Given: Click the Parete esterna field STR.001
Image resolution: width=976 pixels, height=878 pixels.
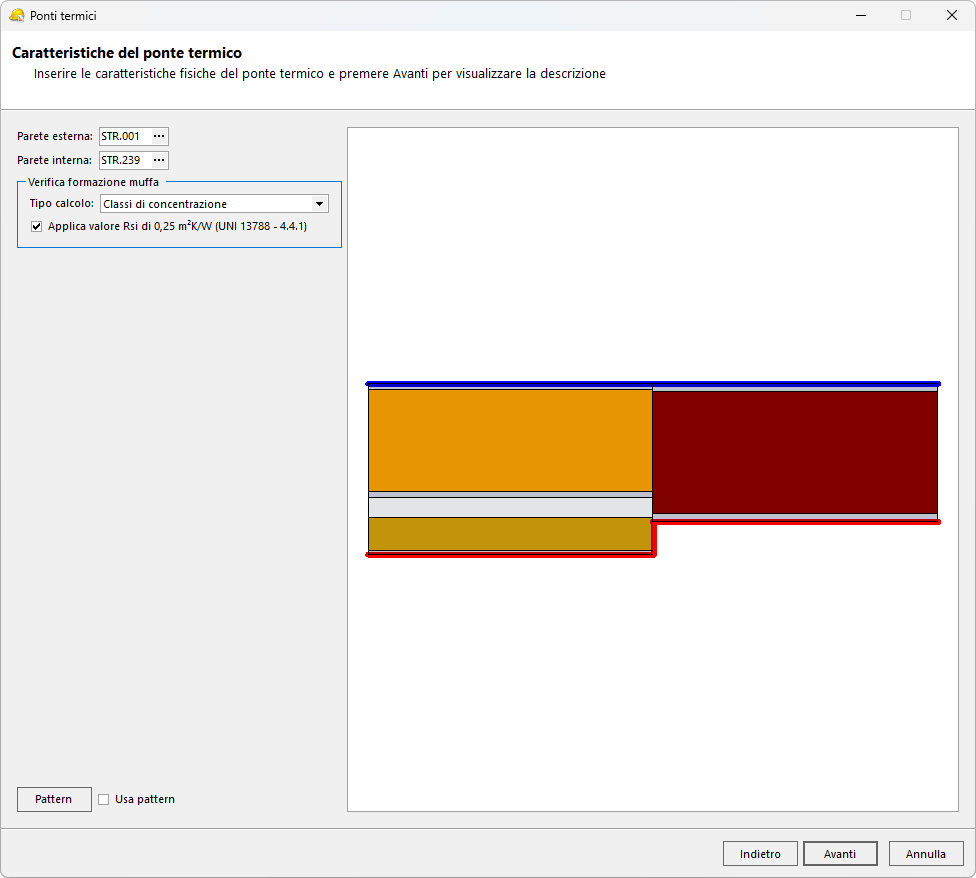Looking at the screenshot, I should (123, 136).
